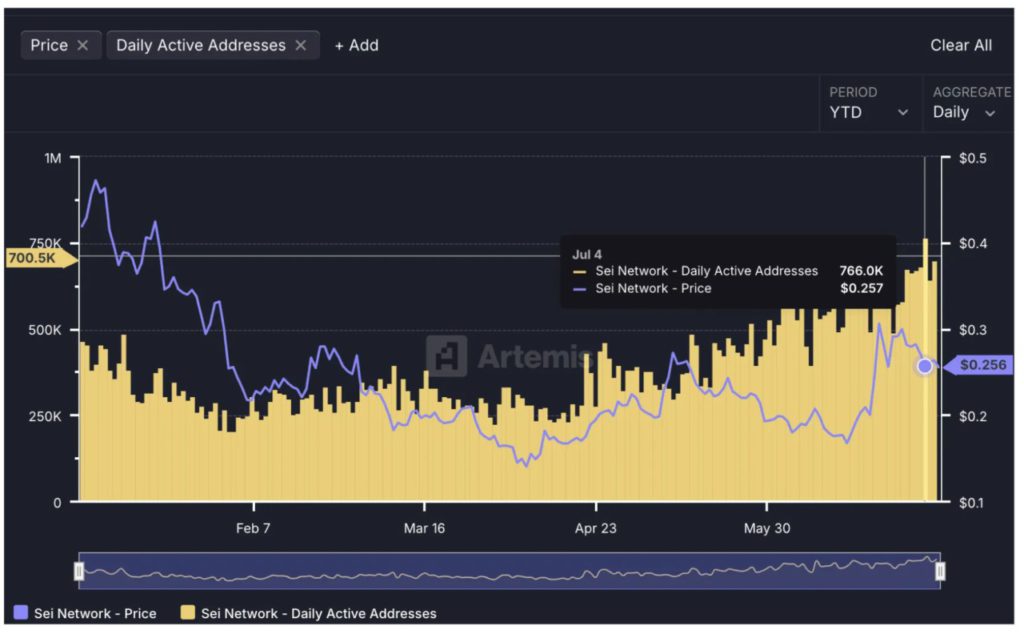Click the 250K left axis label
The image size is (1024, 634).
[x=45, y=416]
